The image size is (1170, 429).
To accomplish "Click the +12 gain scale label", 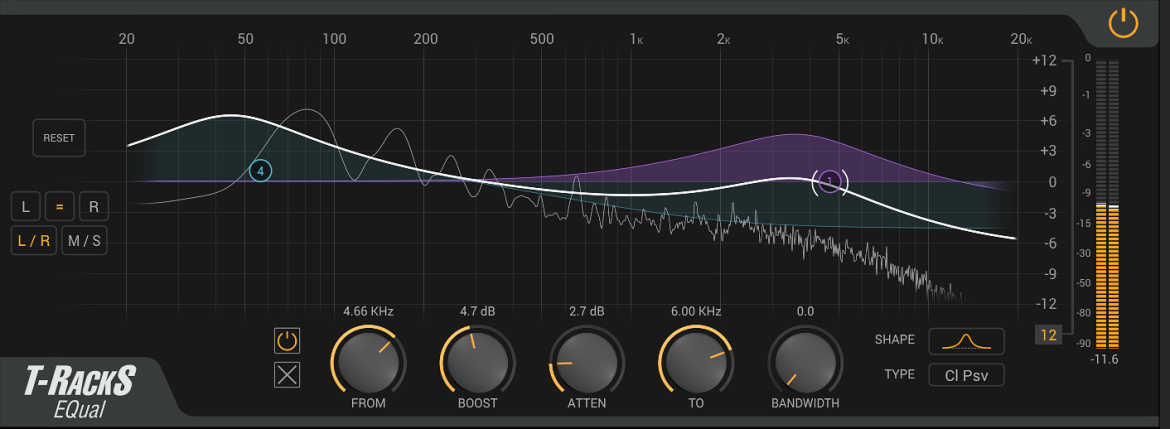I will coord(1045,60).
